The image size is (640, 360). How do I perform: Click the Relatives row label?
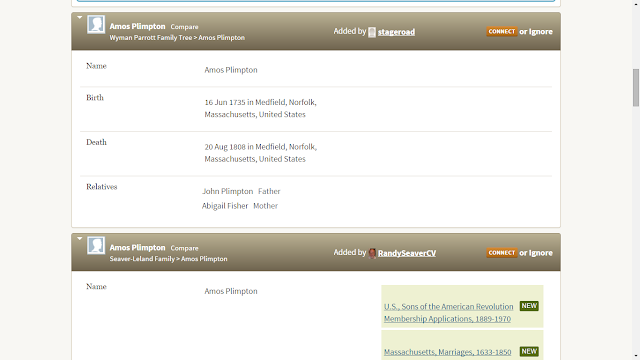tap(102, 187)
